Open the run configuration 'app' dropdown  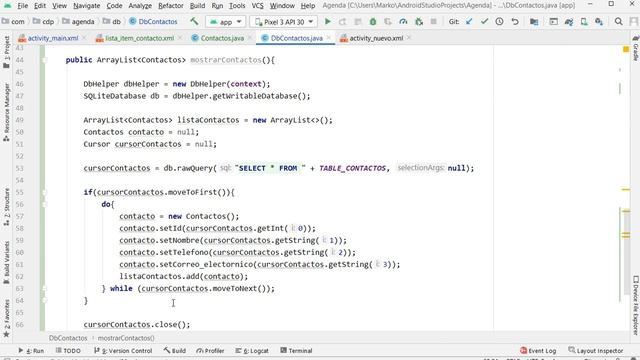pos(226,22)
